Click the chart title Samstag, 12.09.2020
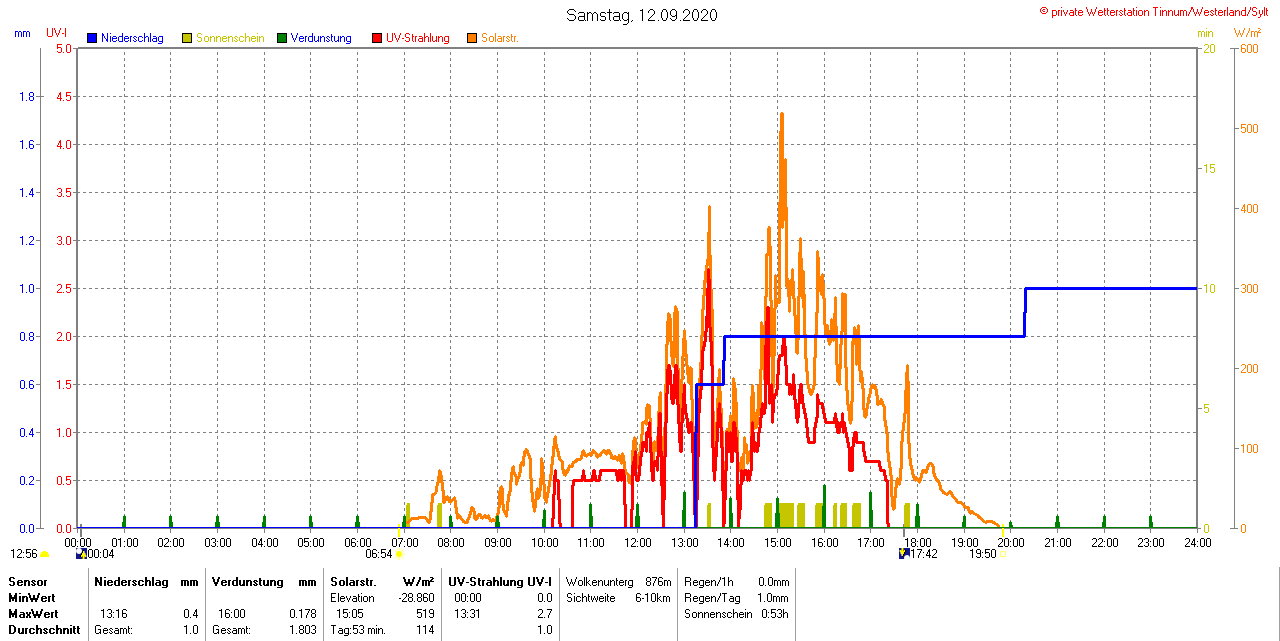Viewport: 1280px width, 641px height. pos(641,15)
